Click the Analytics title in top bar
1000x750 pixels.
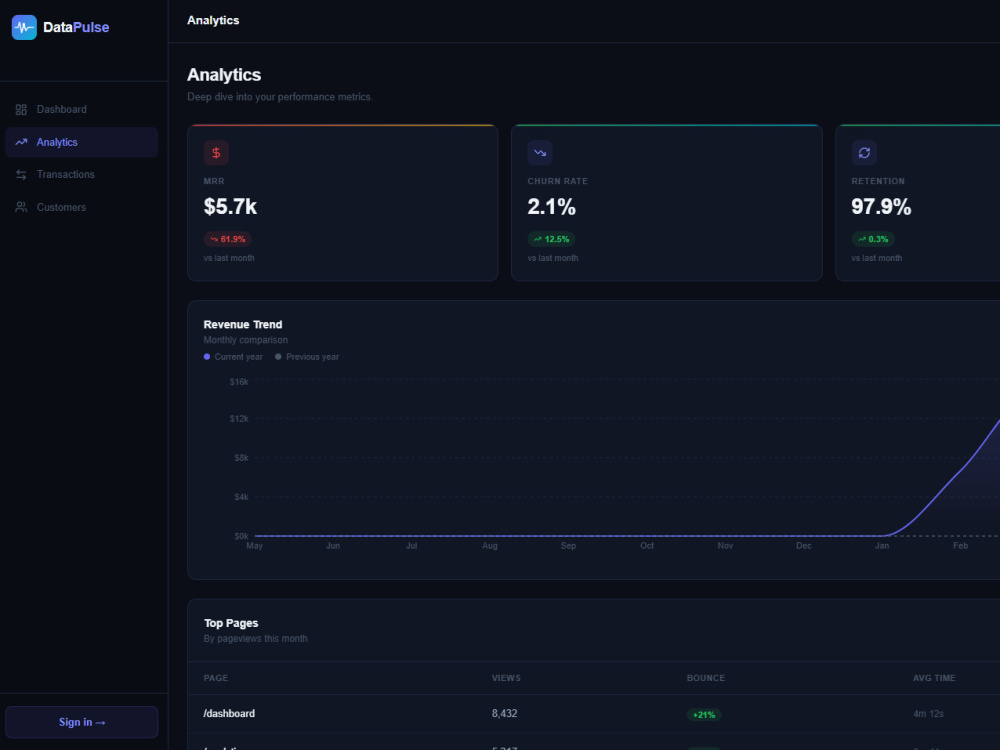(x=213, y=20)
